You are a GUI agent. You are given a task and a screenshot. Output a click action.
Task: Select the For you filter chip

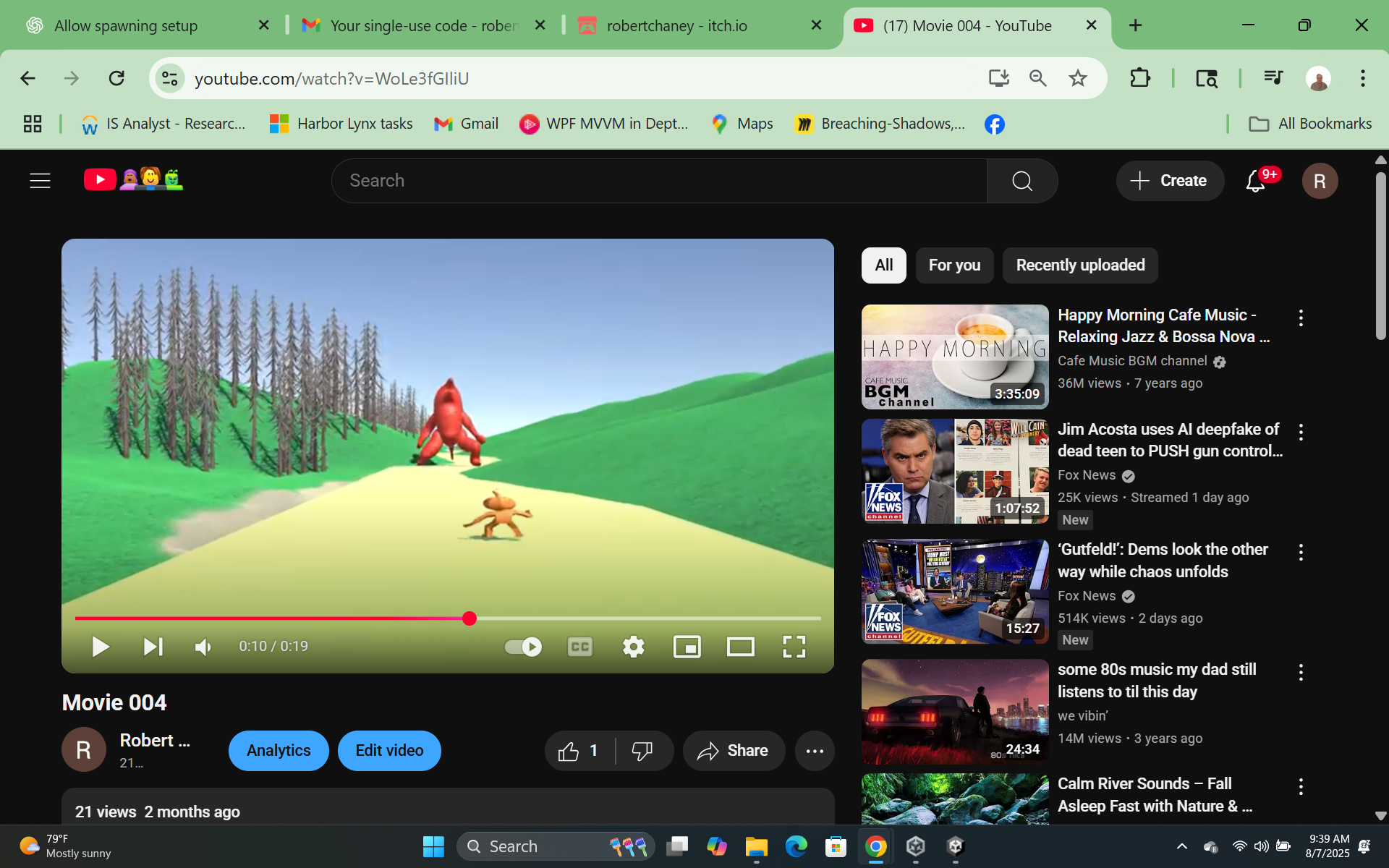(954, 265)
